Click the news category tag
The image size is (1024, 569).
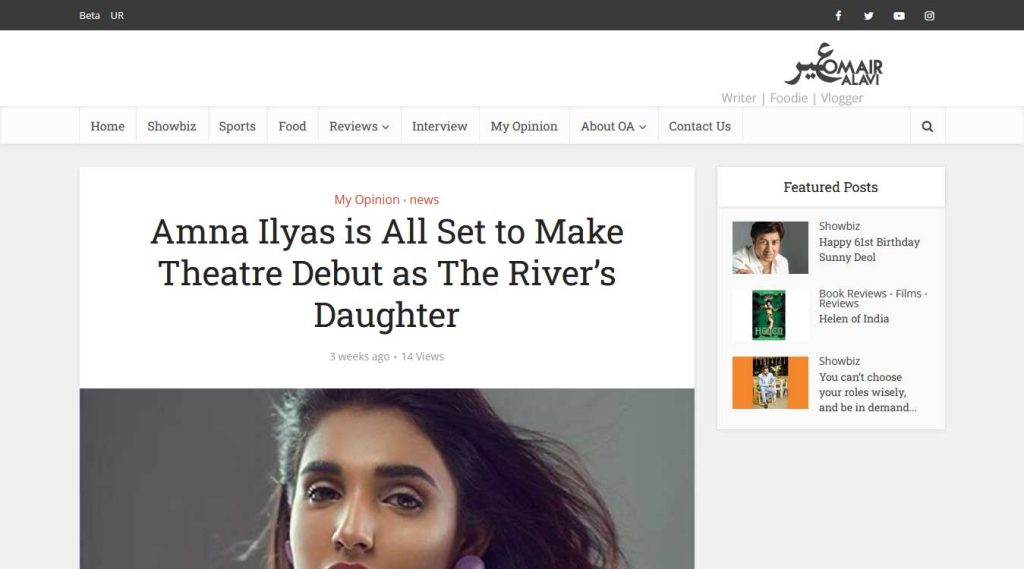pyautogui.click(x=424, y=200)
